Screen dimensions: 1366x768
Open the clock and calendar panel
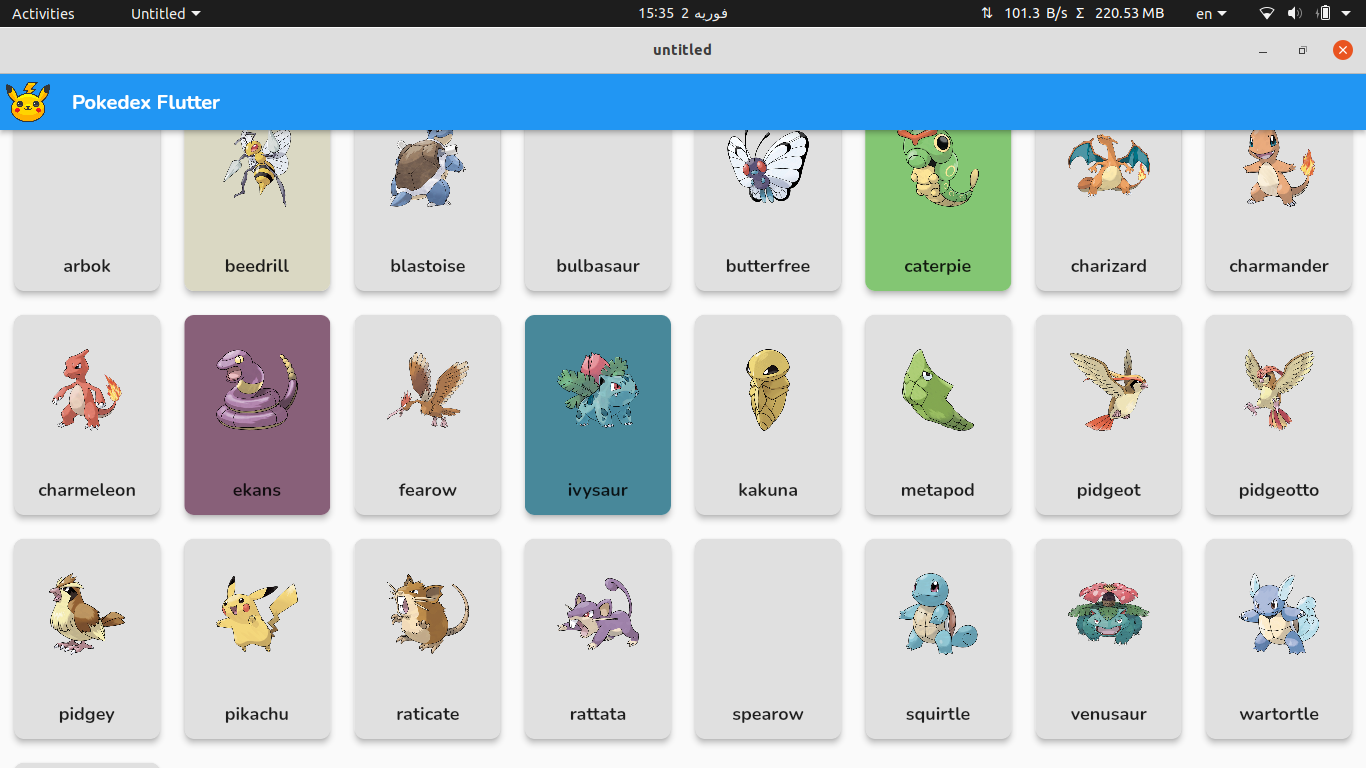click(683, 13)
